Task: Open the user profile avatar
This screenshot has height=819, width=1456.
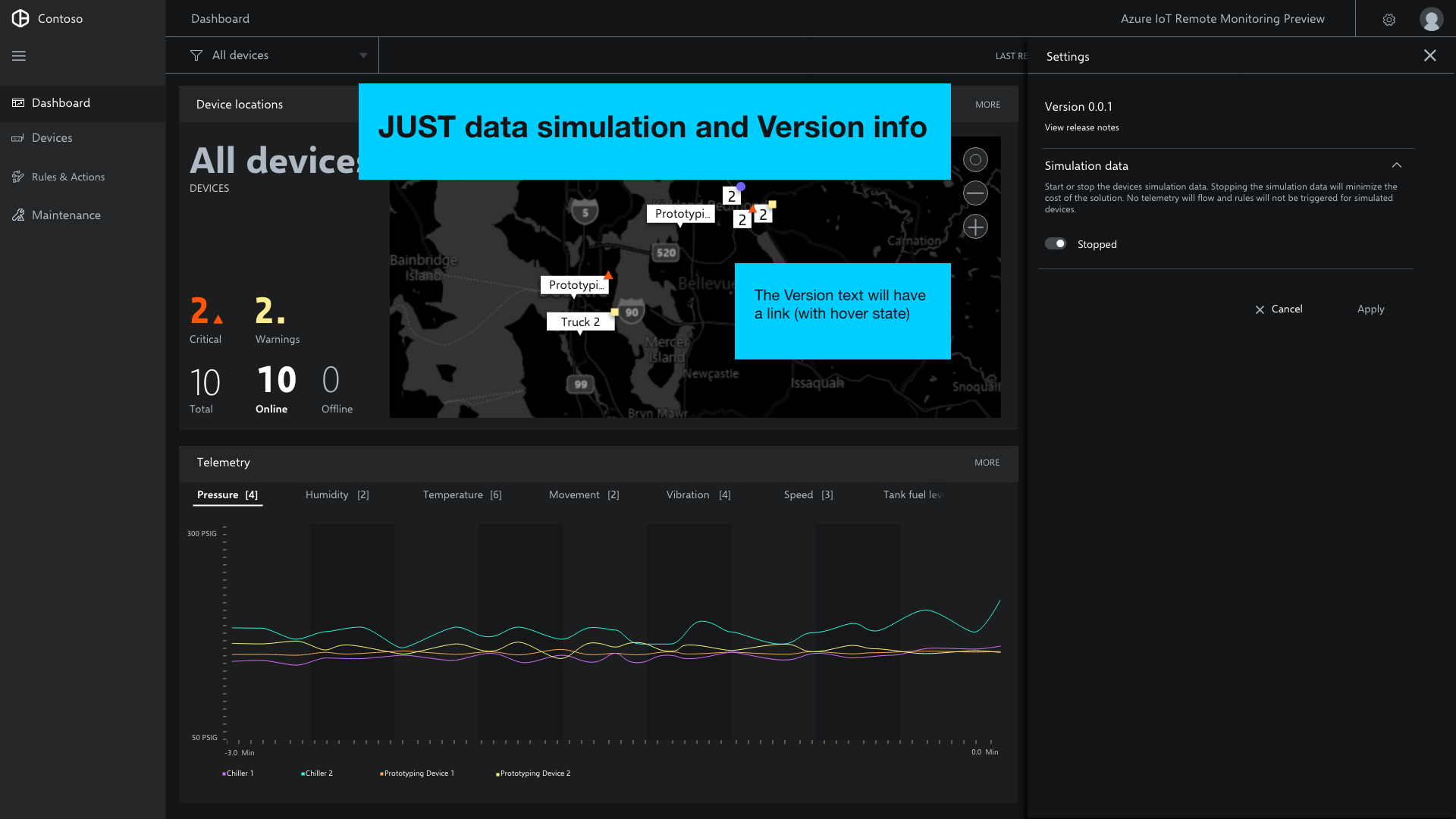Action: click(1432, 19)
